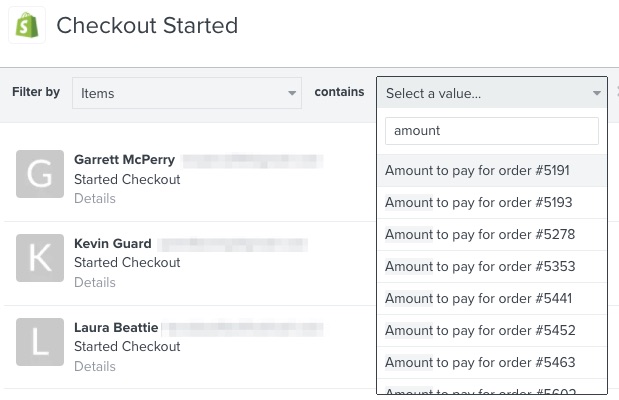
Task: Click the Items dropdown arrow
Action: pyautogui.click(x=292, y=93)
